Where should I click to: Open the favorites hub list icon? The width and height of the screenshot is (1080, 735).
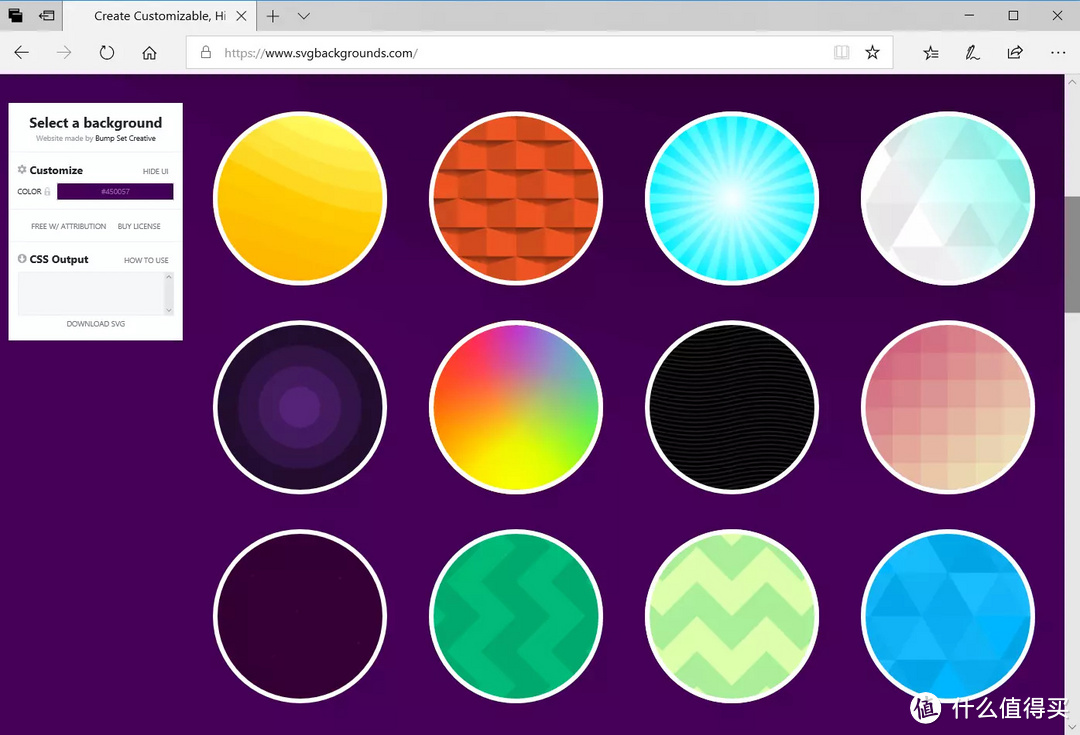pos(931,52)
